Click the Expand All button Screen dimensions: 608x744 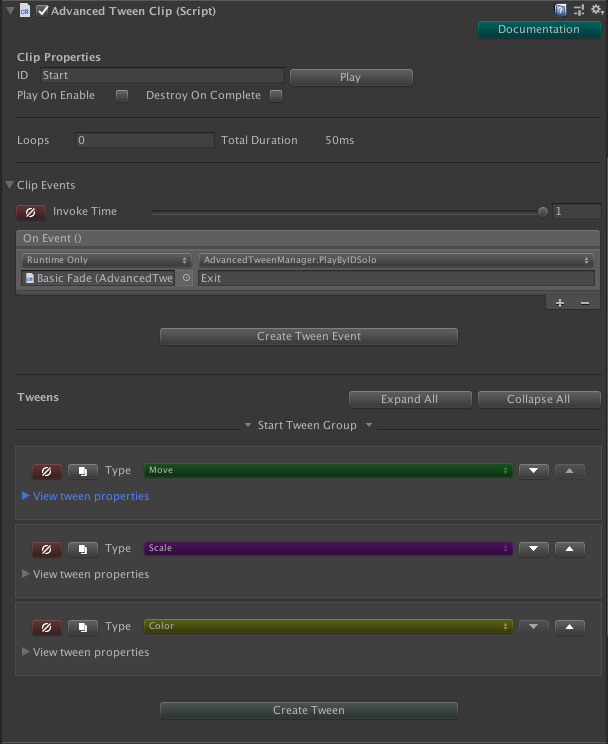pos(409,399)
